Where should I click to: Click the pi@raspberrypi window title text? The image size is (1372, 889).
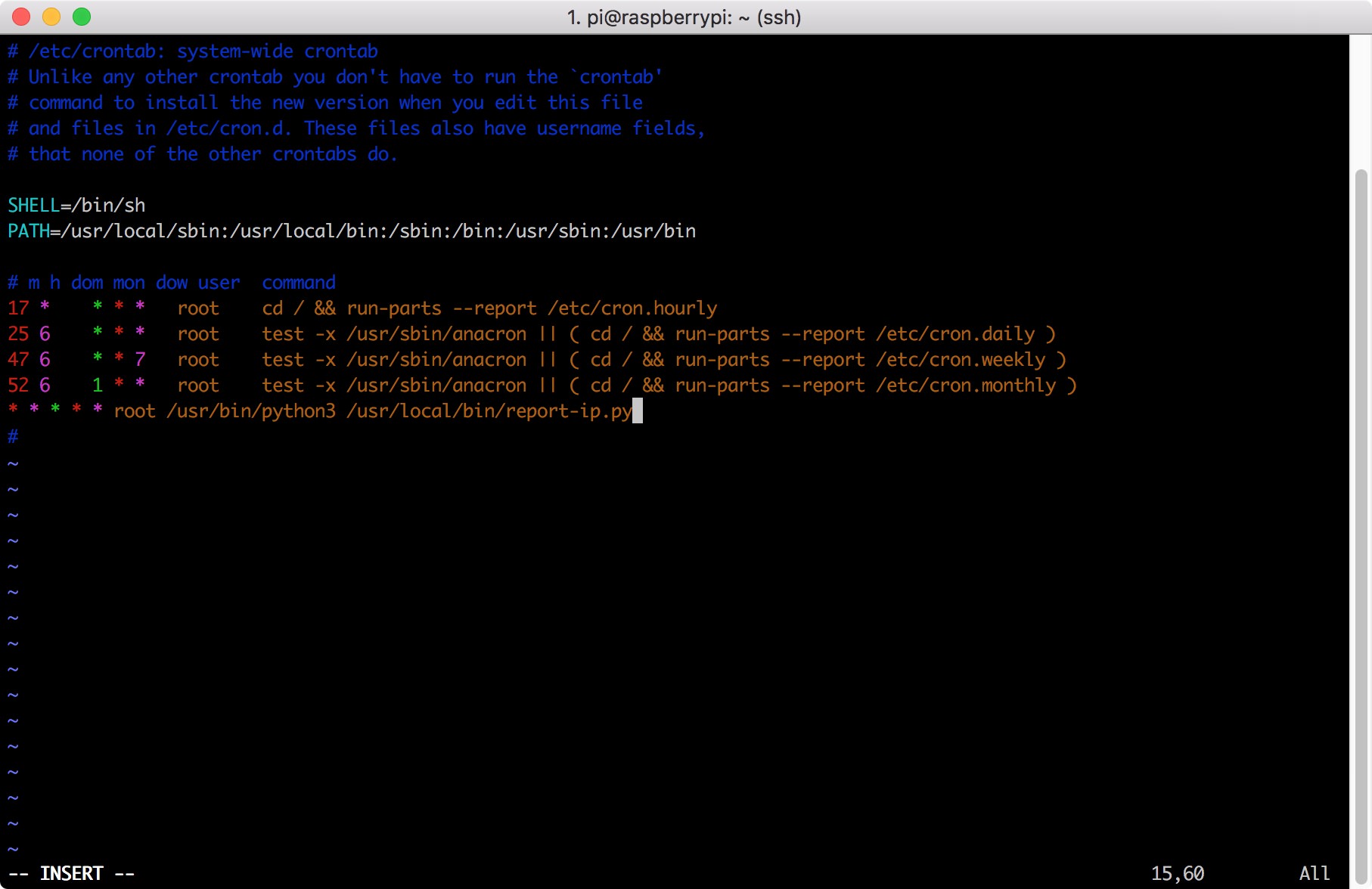[x=684, y=17]
